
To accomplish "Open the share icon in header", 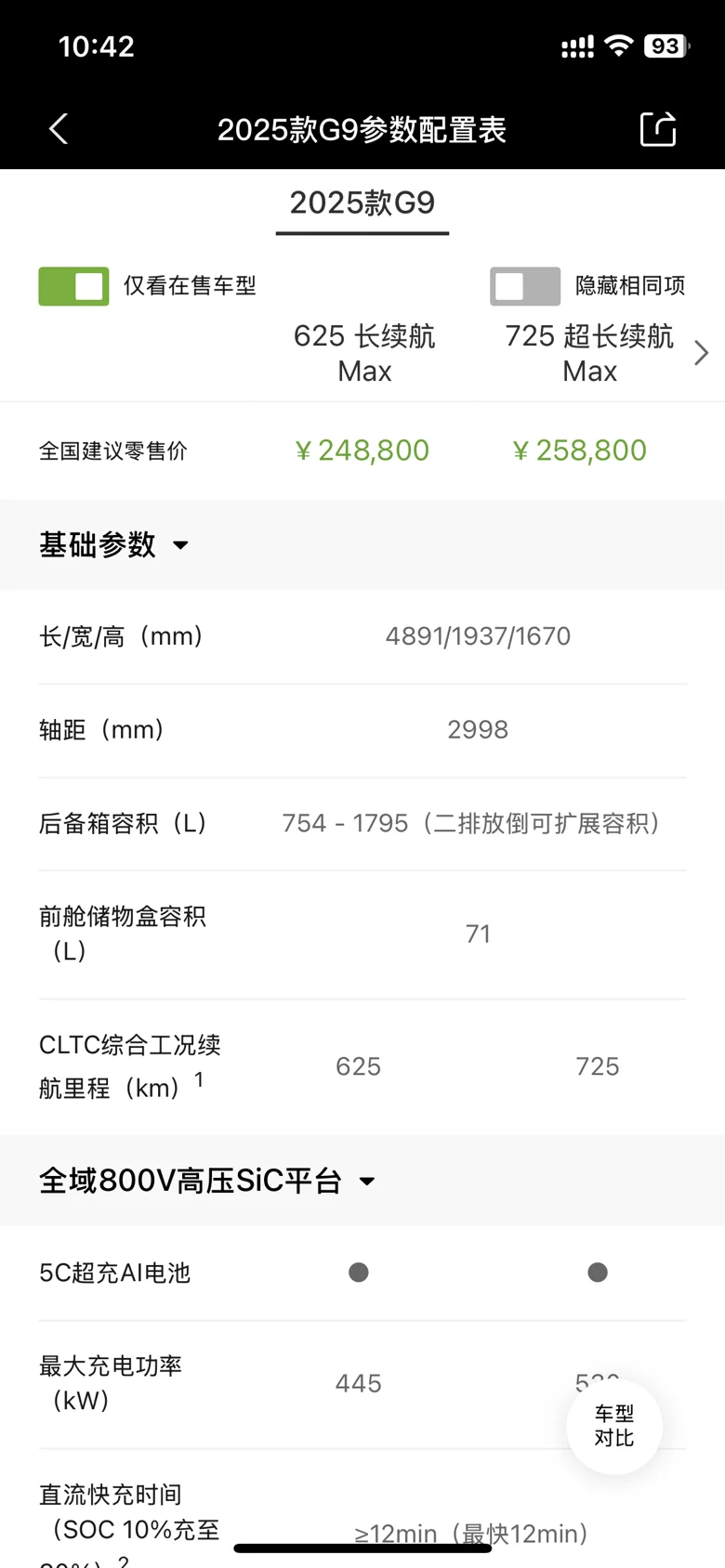I will (x=658, y=129).
